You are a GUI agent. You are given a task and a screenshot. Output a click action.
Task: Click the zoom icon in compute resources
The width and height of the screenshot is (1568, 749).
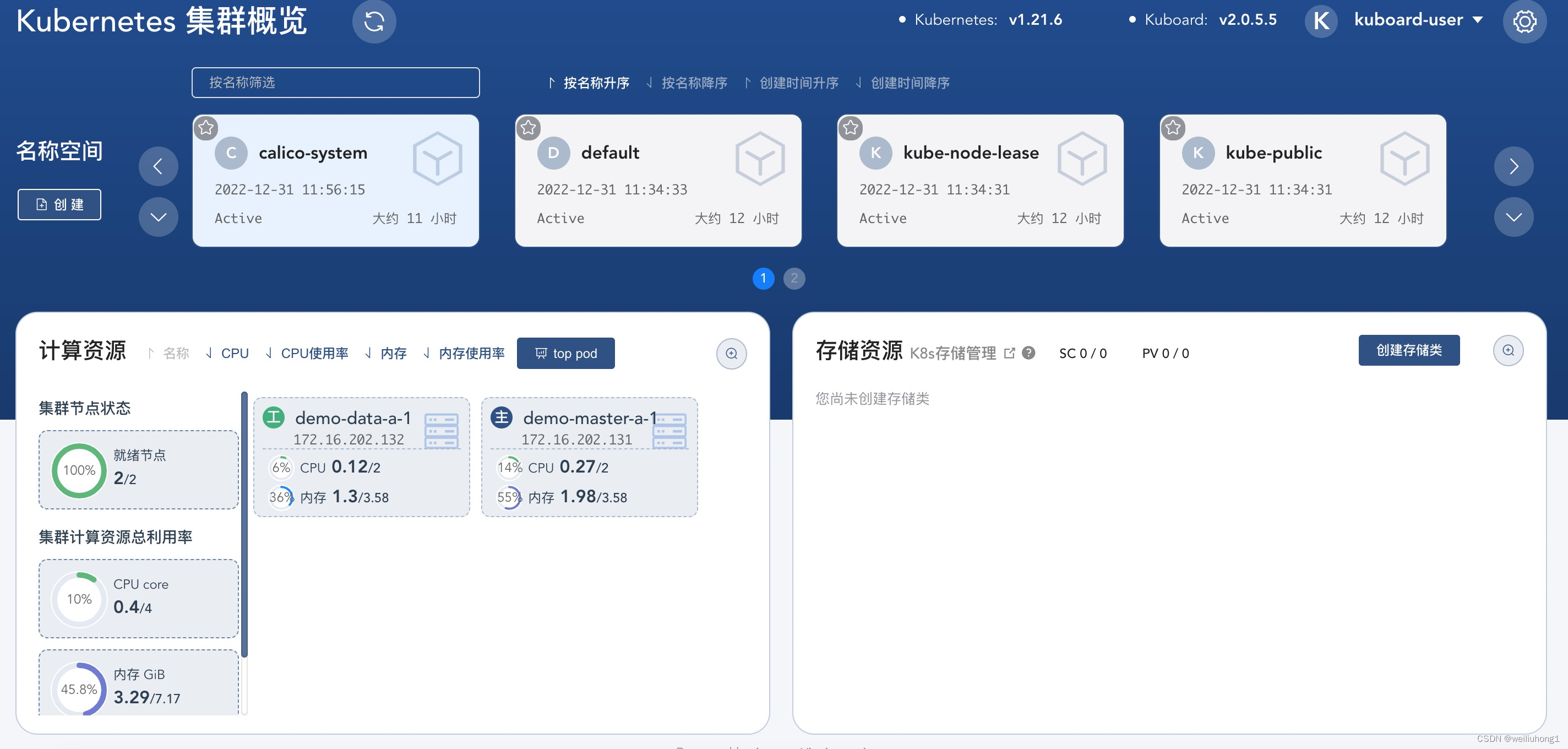[x=731, y=354]
